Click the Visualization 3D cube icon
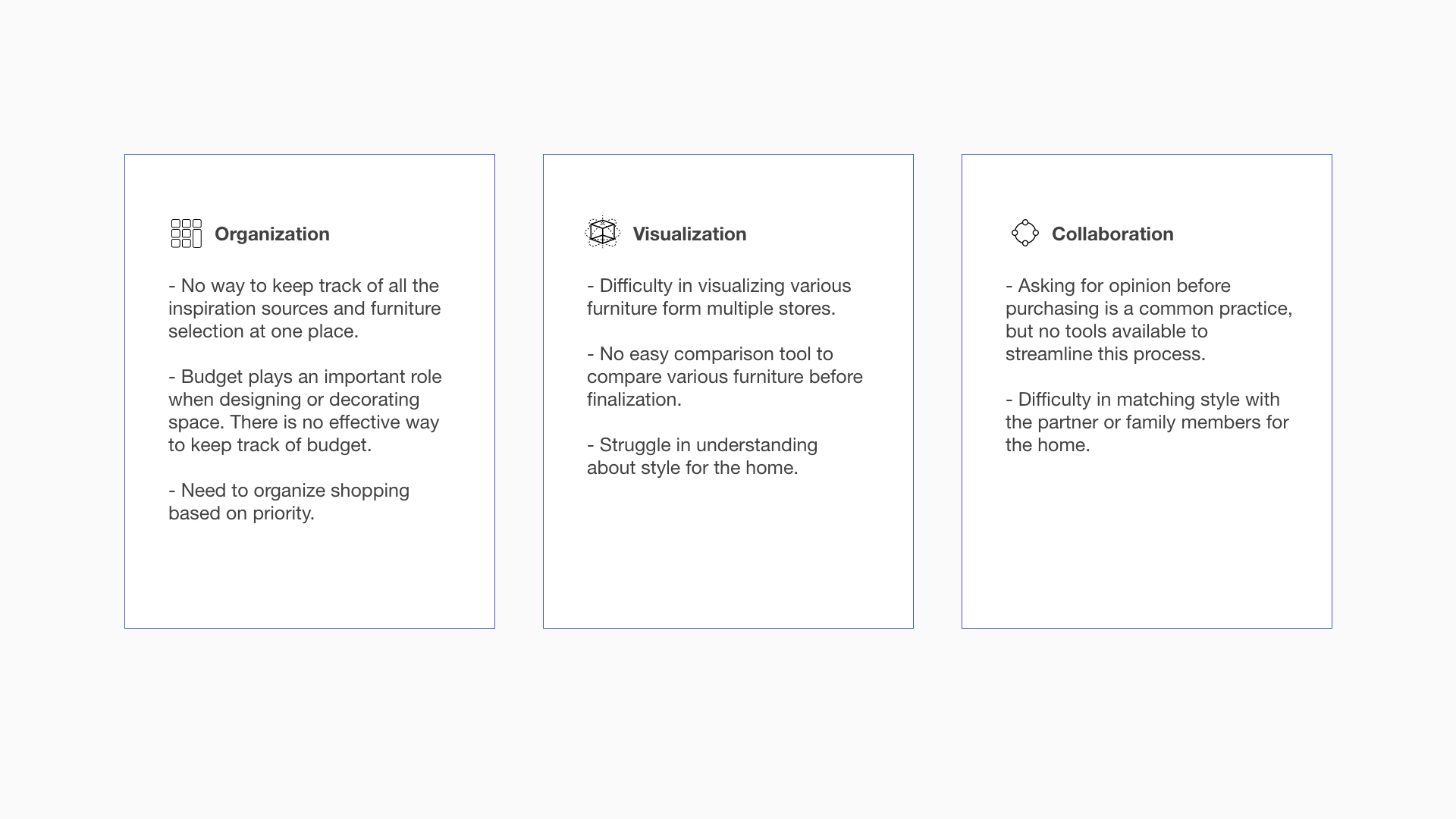 coord(603,232)
